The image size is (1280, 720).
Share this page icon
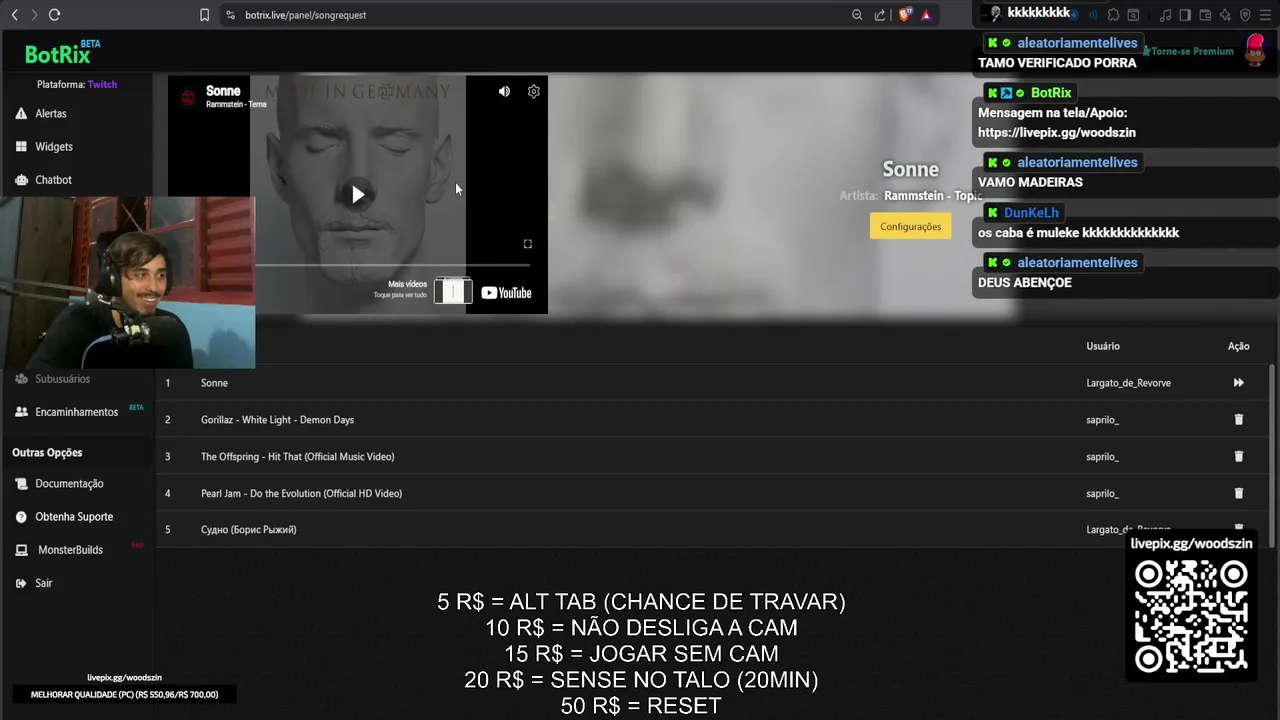[x=880, y=15]
